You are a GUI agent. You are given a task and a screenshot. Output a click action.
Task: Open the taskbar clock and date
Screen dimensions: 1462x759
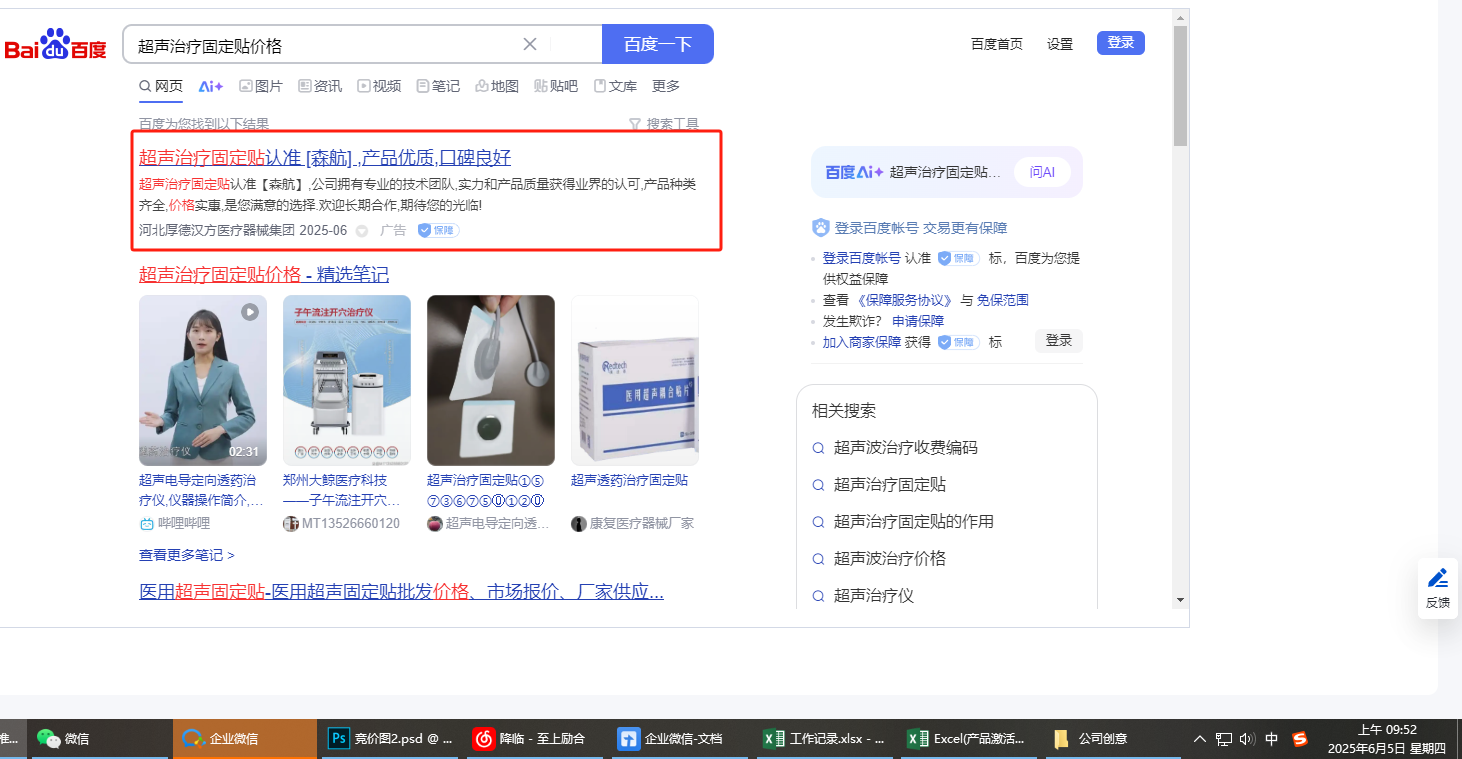point(1387,739)
